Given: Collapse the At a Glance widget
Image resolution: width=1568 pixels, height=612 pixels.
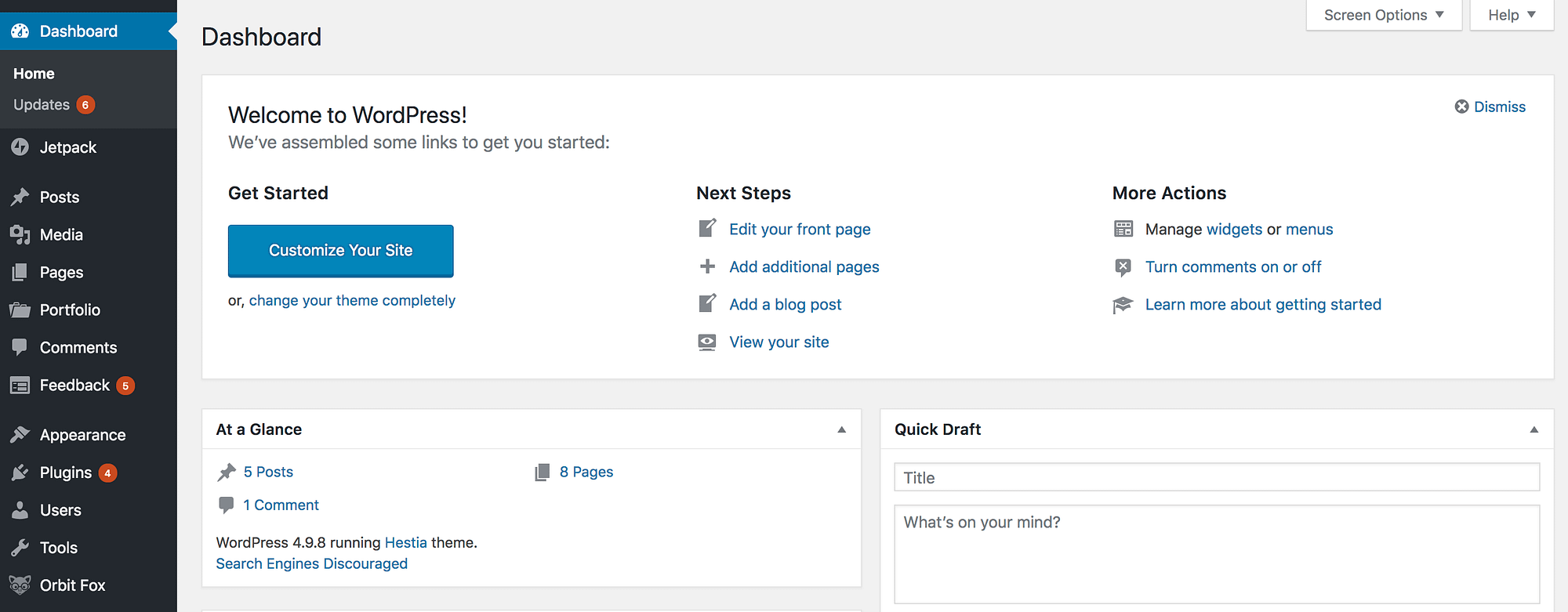Looking at the screenshot, I should tap(841, 429).
